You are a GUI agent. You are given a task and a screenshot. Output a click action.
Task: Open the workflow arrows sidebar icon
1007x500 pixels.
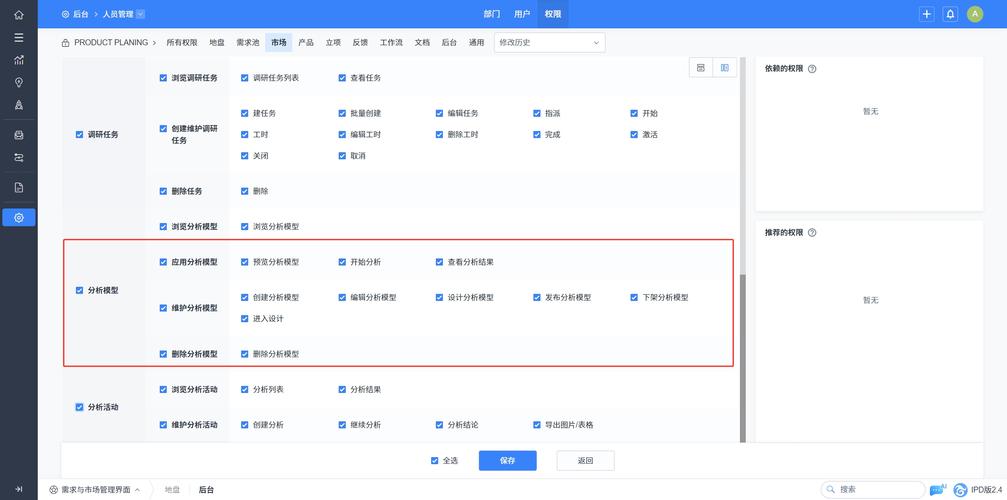[19, 157]
